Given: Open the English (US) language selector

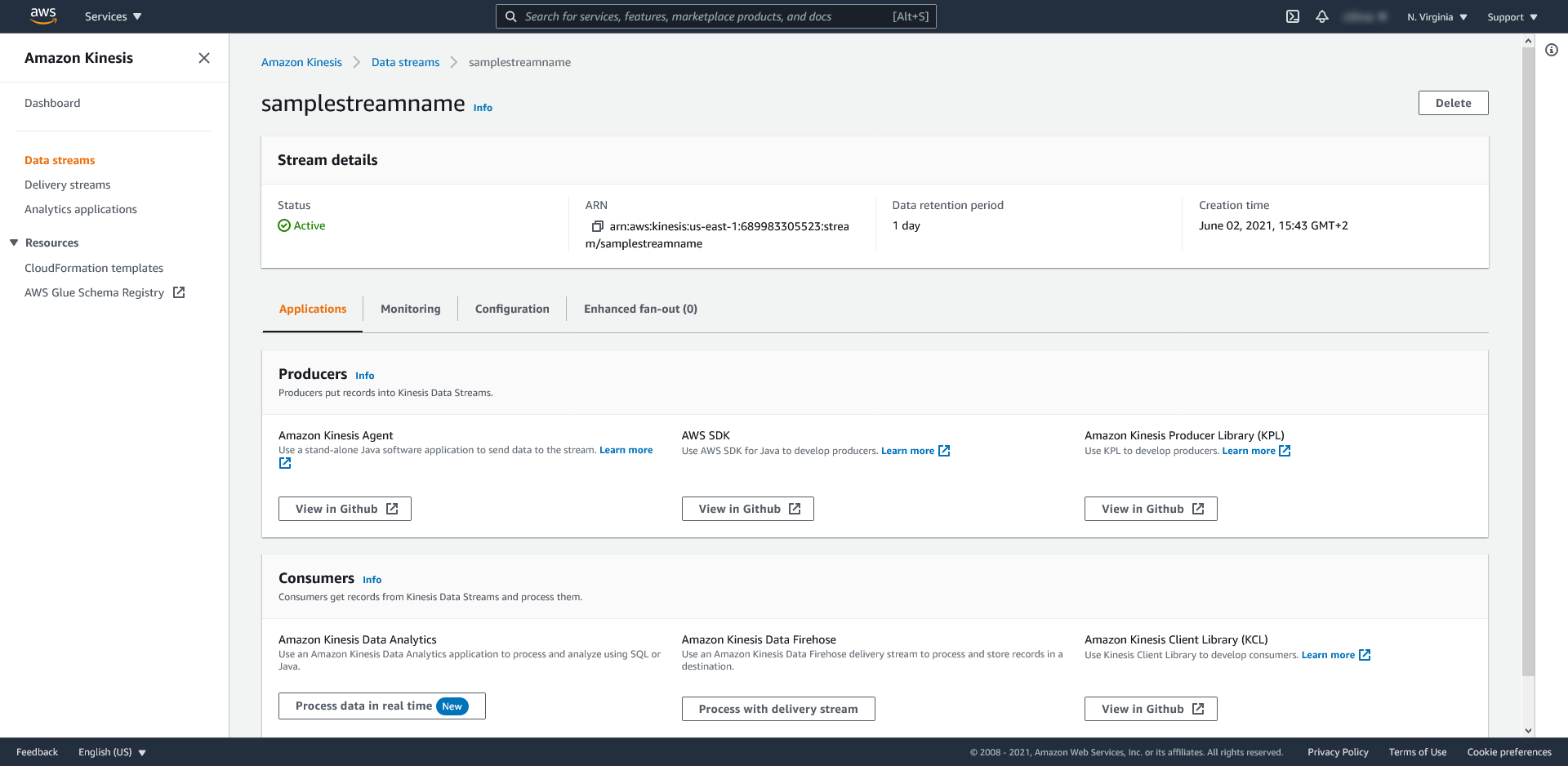Looking at the screenshot, I should pos(112,752).
